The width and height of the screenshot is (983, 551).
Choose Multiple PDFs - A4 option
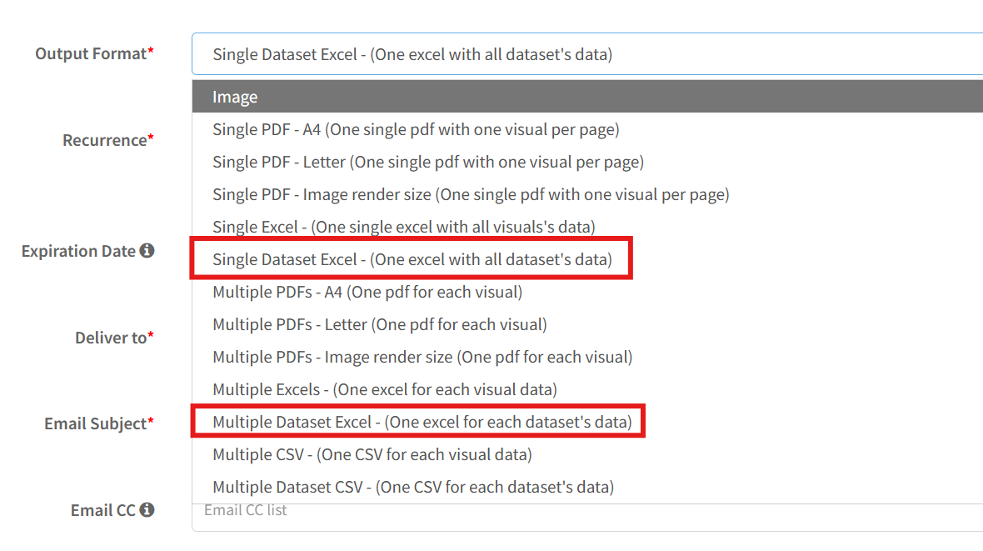click(x=367, y=292)
